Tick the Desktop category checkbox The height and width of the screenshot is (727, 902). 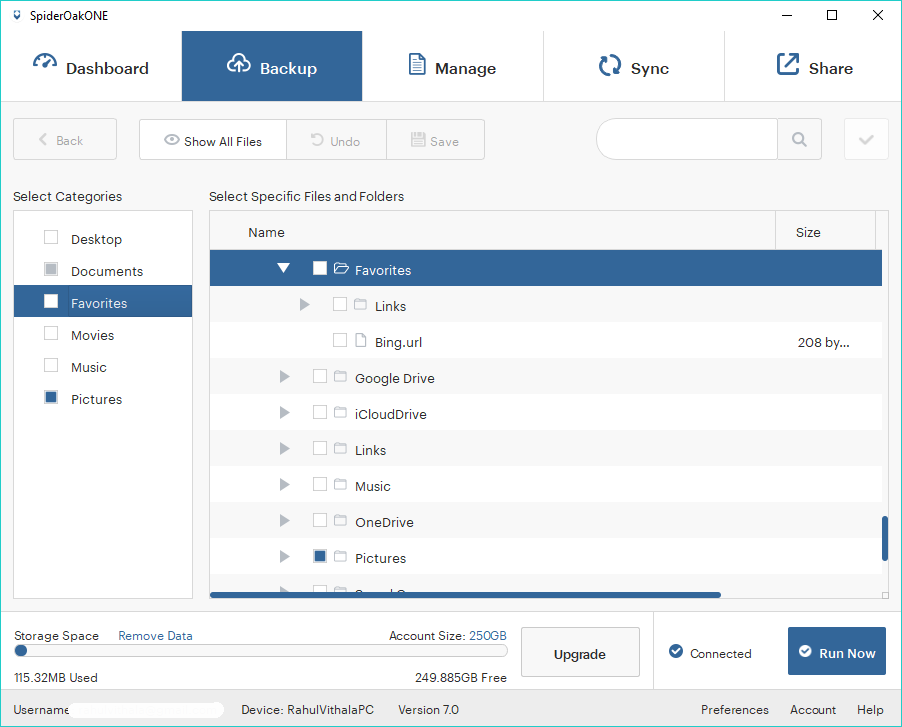51,237
